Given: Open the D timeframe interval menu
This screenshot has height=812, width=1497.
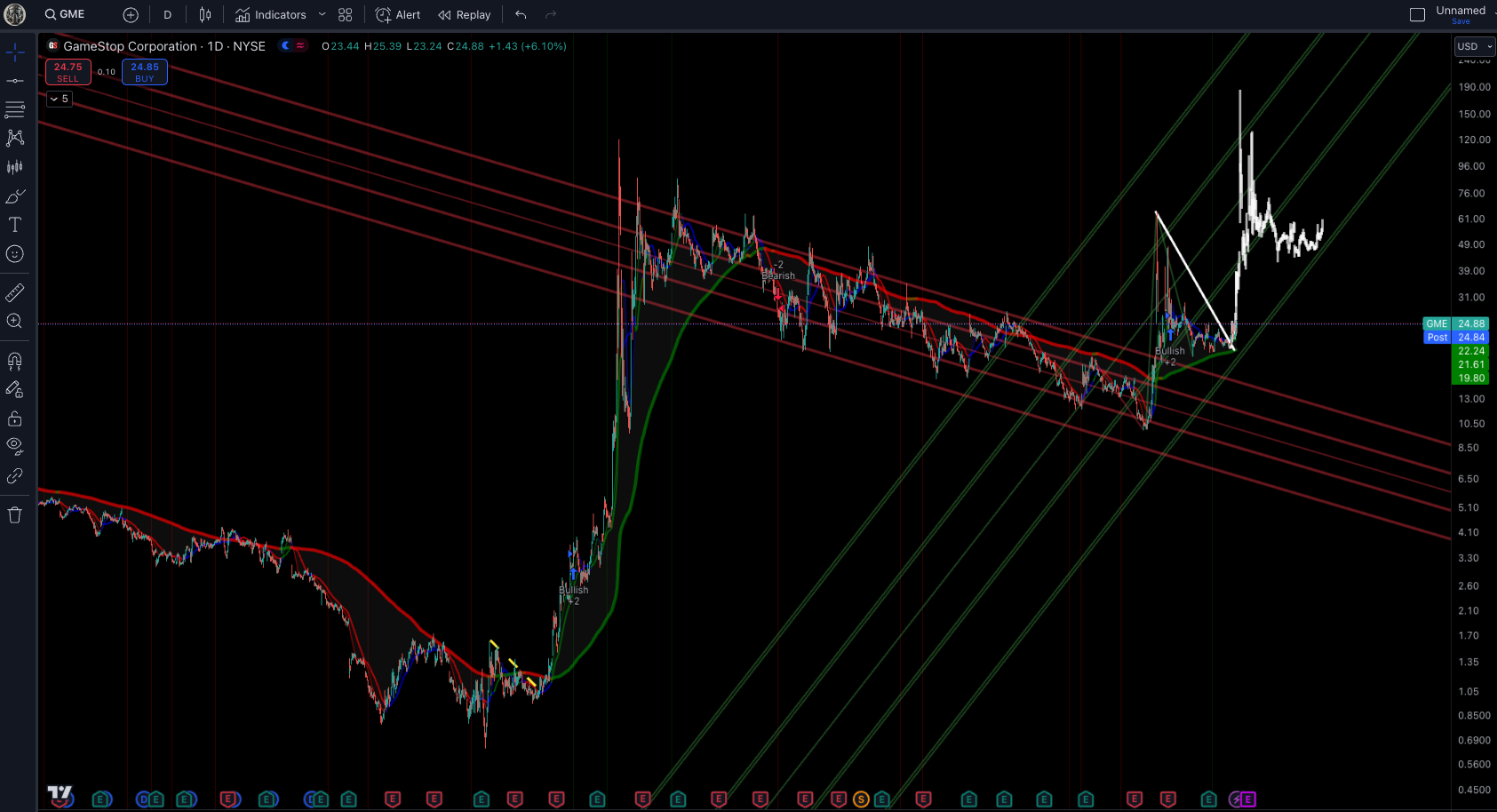Looking at the screenshot, I should [x=167, y=14].
